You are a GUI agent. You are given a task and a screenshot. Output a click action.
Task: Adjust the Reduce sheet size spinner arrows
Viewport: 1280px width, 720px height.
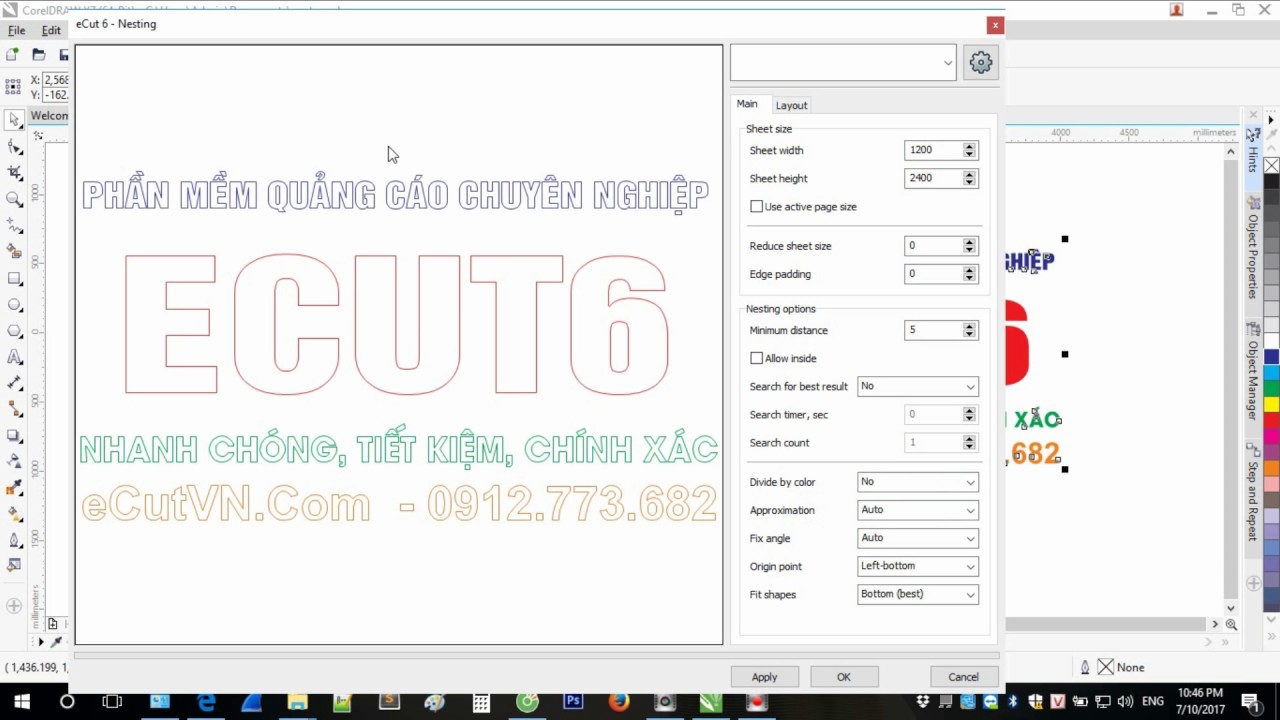pyautogui.click(x=969, y=246)
